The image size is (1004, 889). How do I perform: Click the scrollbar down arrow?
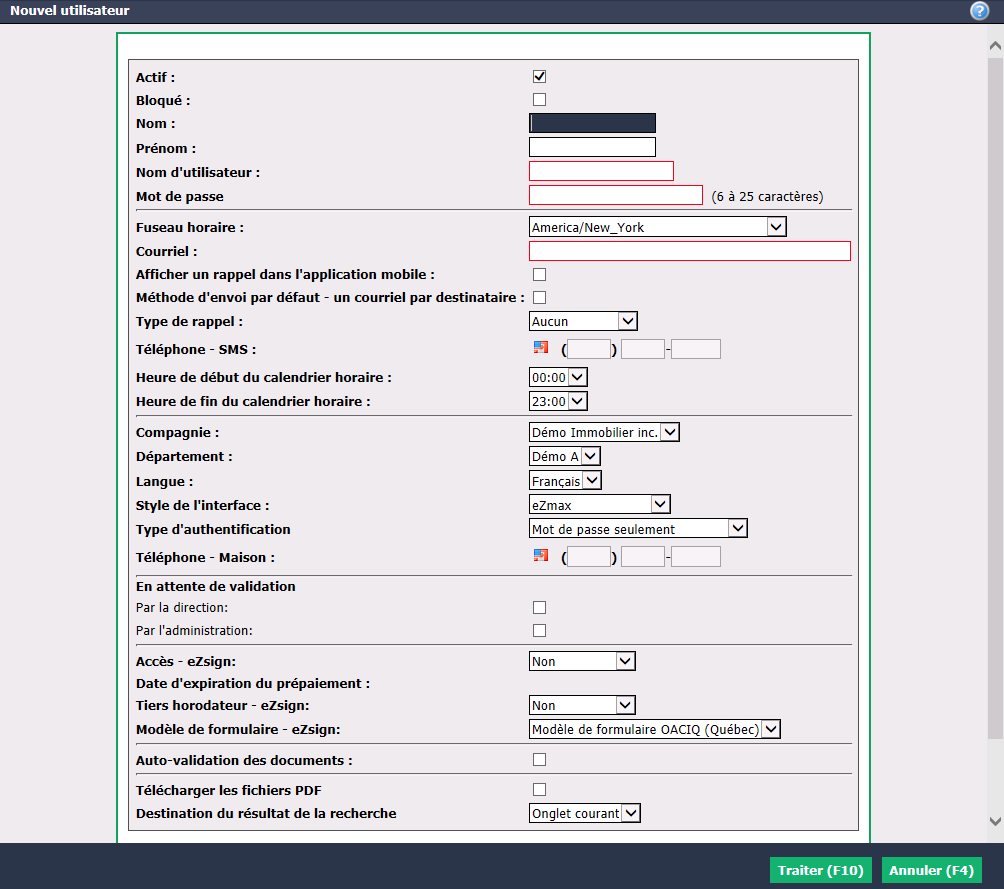pyautogui.click(x=995, y=820)
